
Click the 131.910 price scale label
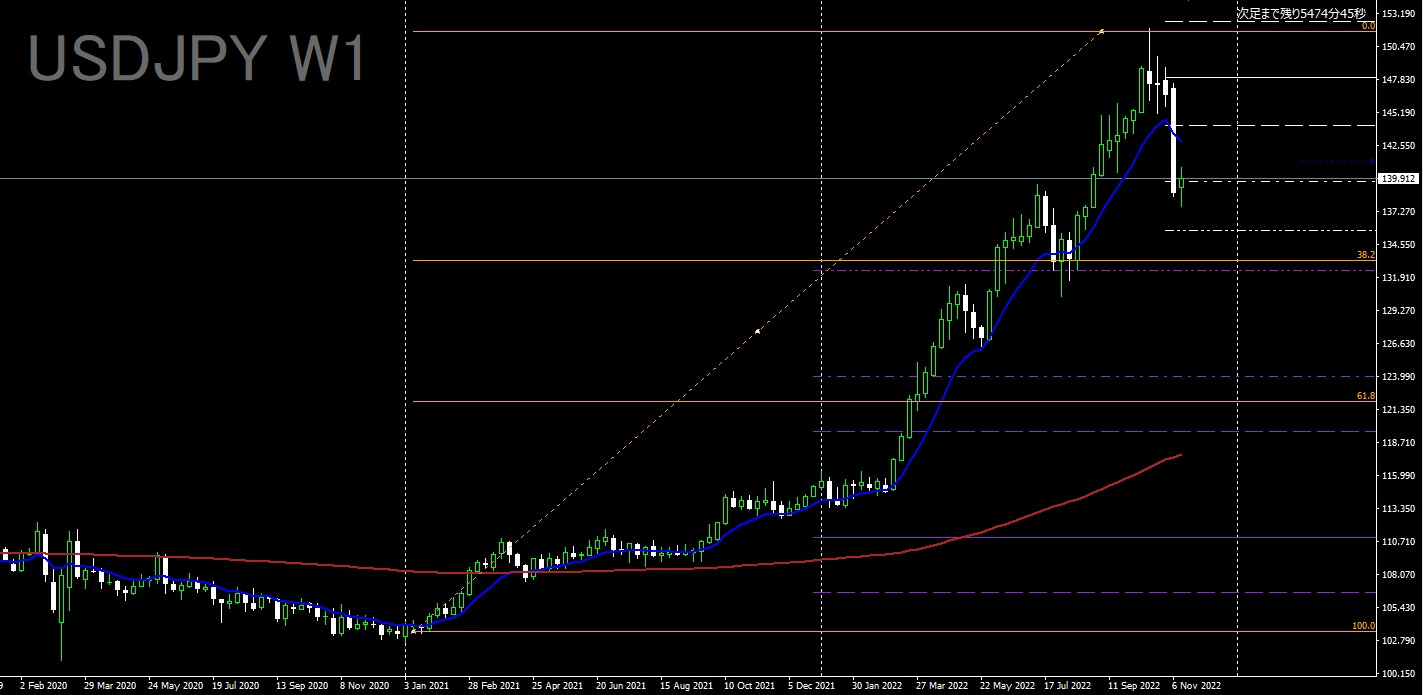tap(1400, 278)
